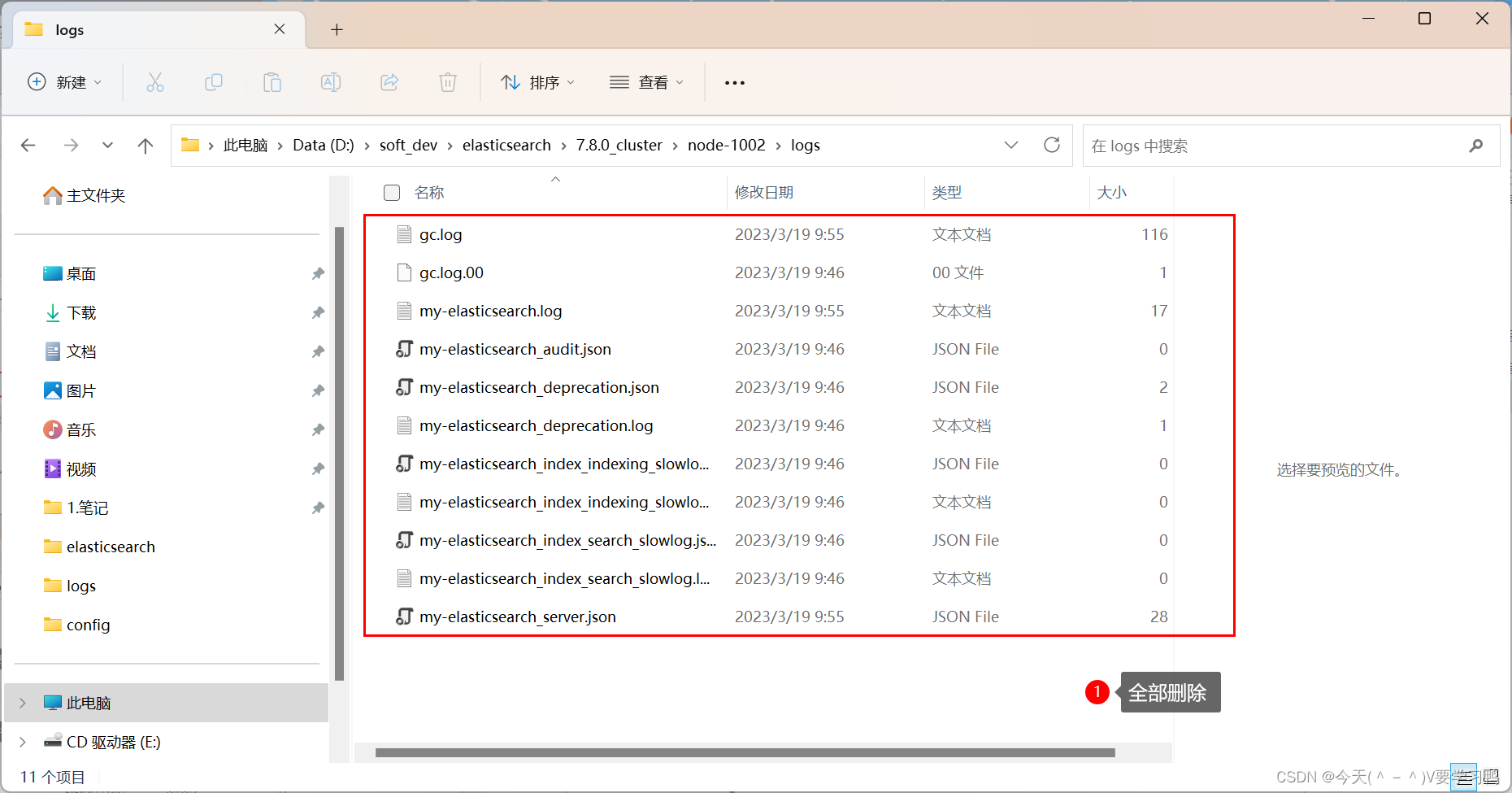Open a new File Explorer tab
Screen dimensions: 1512x793
[x=337, y=29]
